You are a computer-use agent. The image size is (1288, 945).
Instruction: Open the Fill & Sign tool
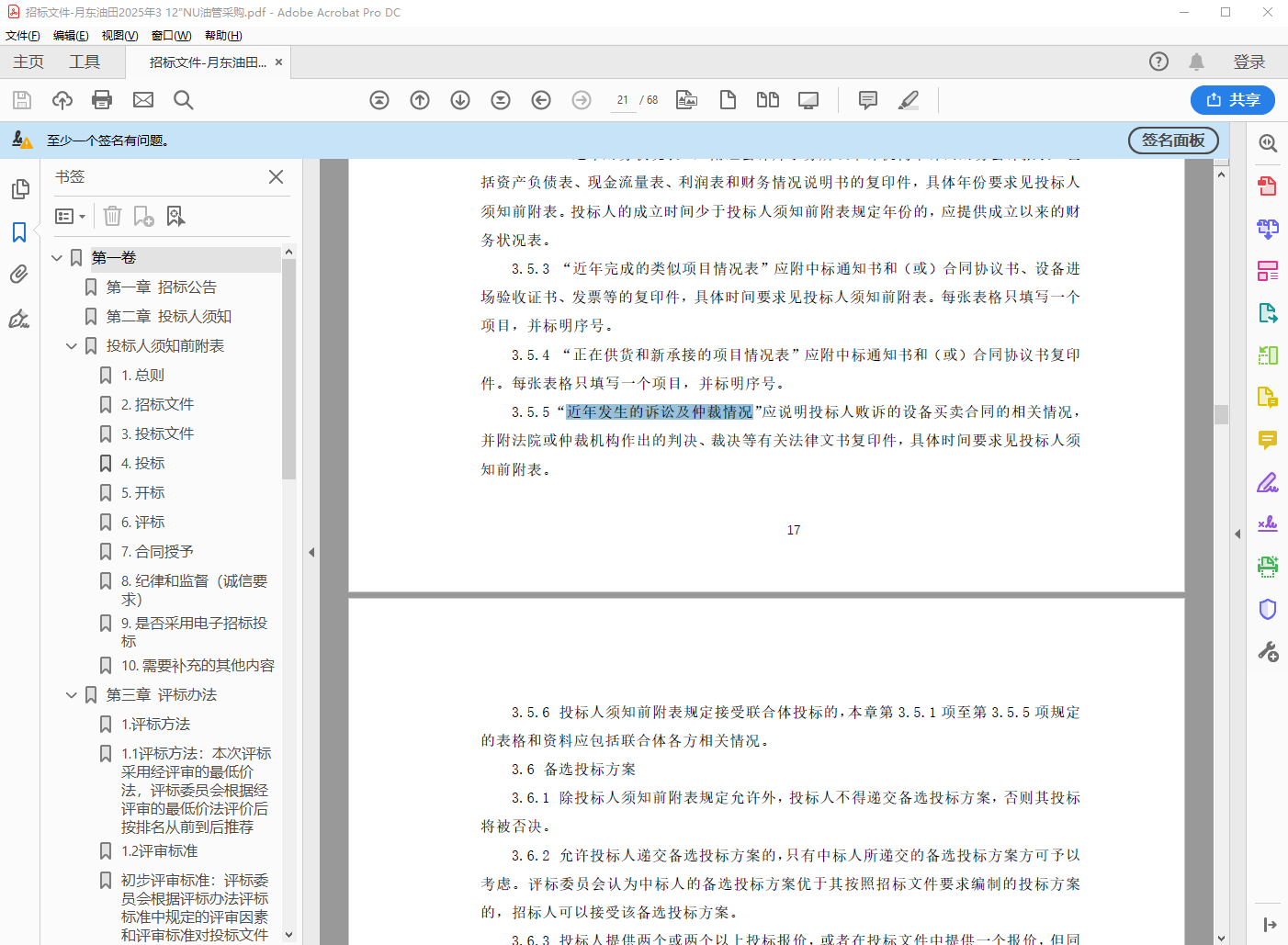pyautogui.click(x=1268, y=482)
